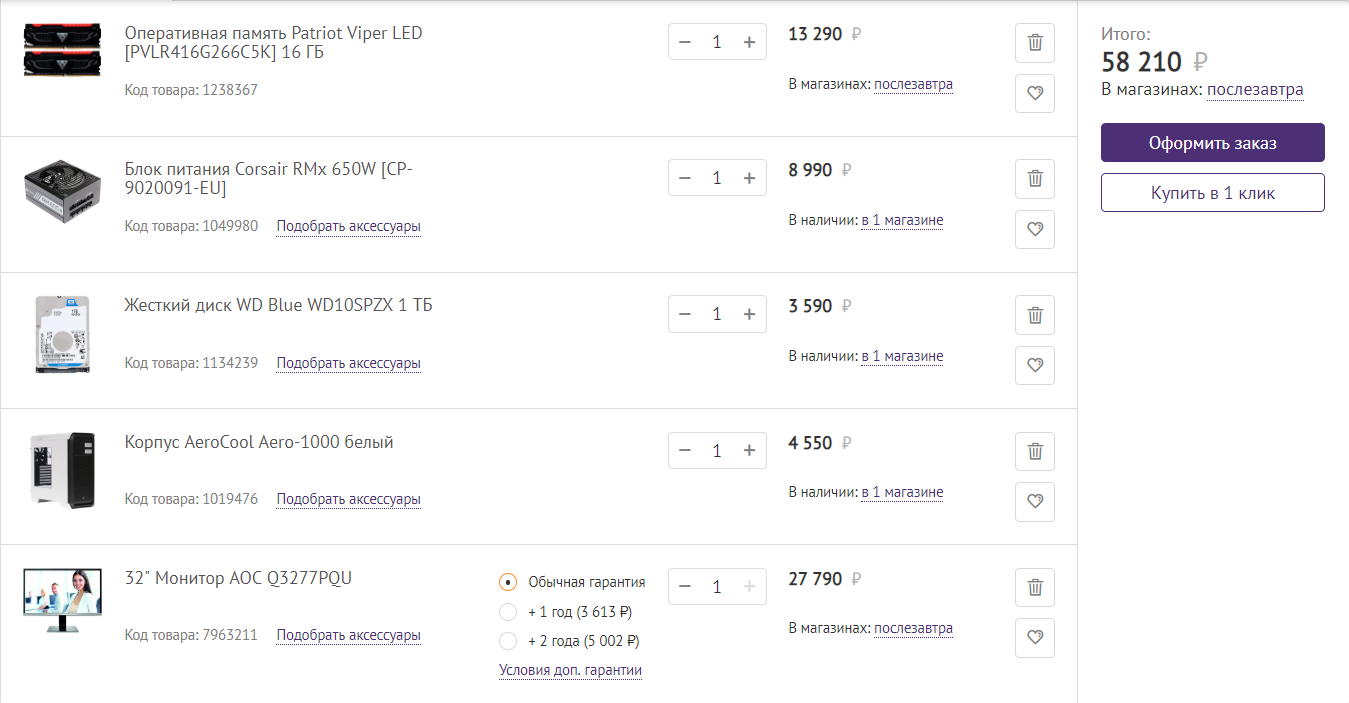Click the AeroCool case quantity field
The width and height of the screenshot is (1349, 703).
point(717,451)
